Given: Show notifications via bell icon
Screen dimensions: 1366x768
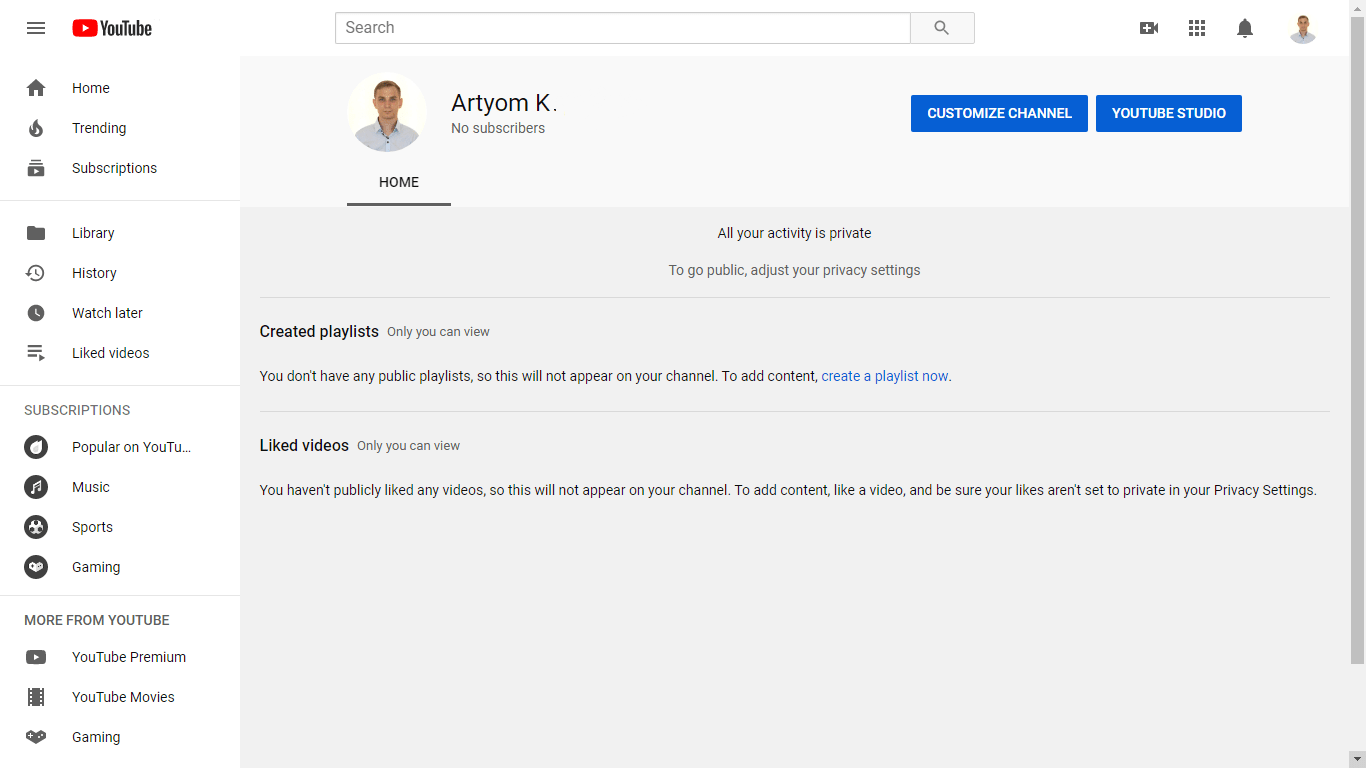Looking at the screenshot, I should [x=1245, y=28].
